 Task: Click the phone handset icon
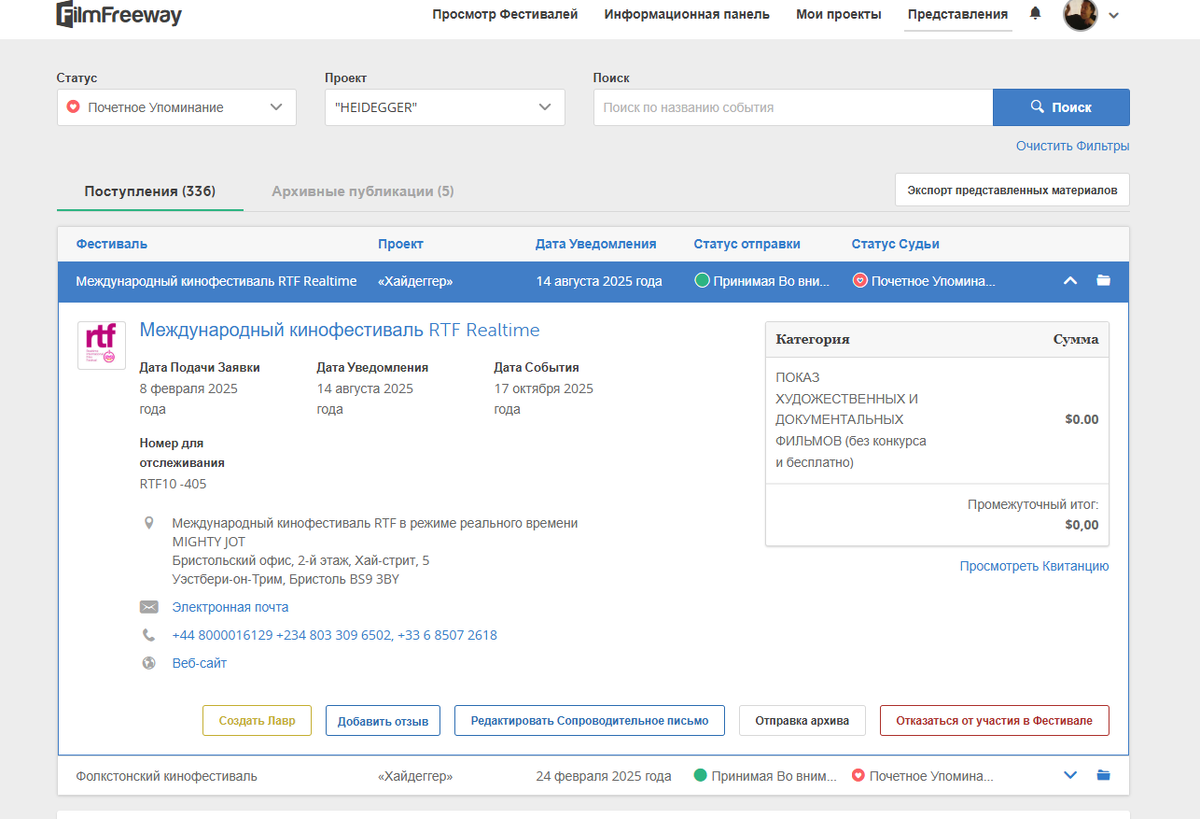point(149,635)
